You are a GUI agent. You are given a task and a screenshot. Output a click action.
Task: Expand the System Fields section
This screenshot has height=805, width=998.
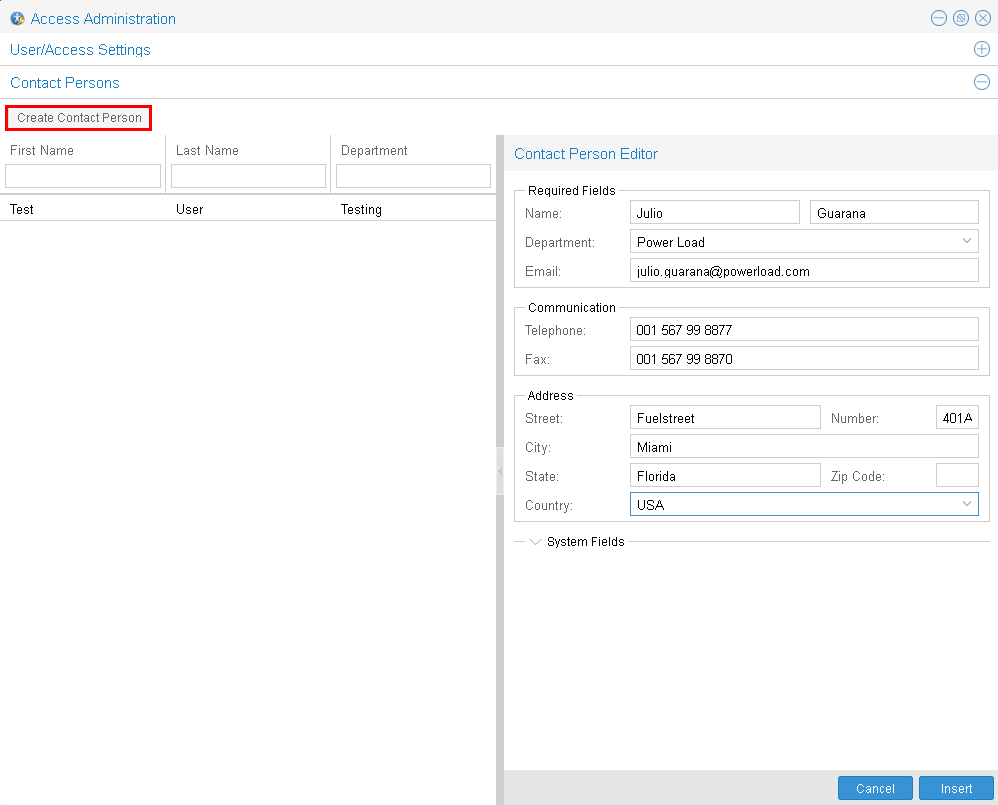(535, 541)
